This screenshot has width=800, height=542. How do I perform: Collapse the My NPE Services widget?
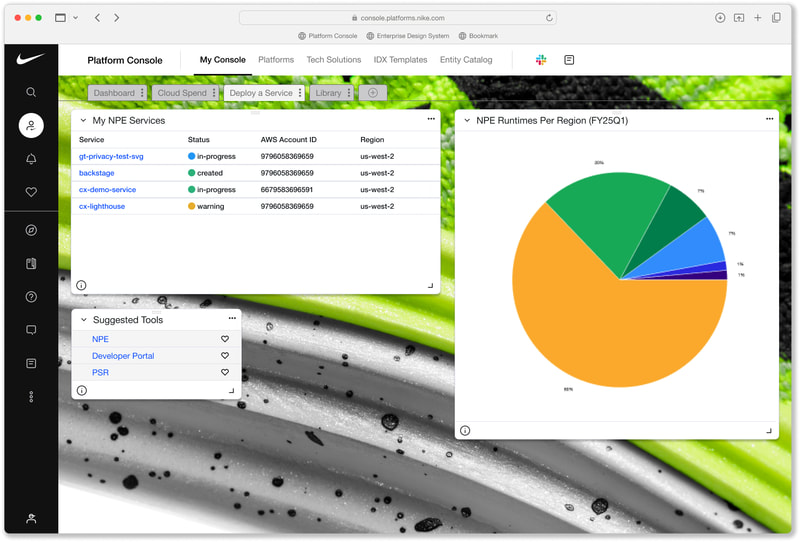pyautogui.click(x=83, y=120)
